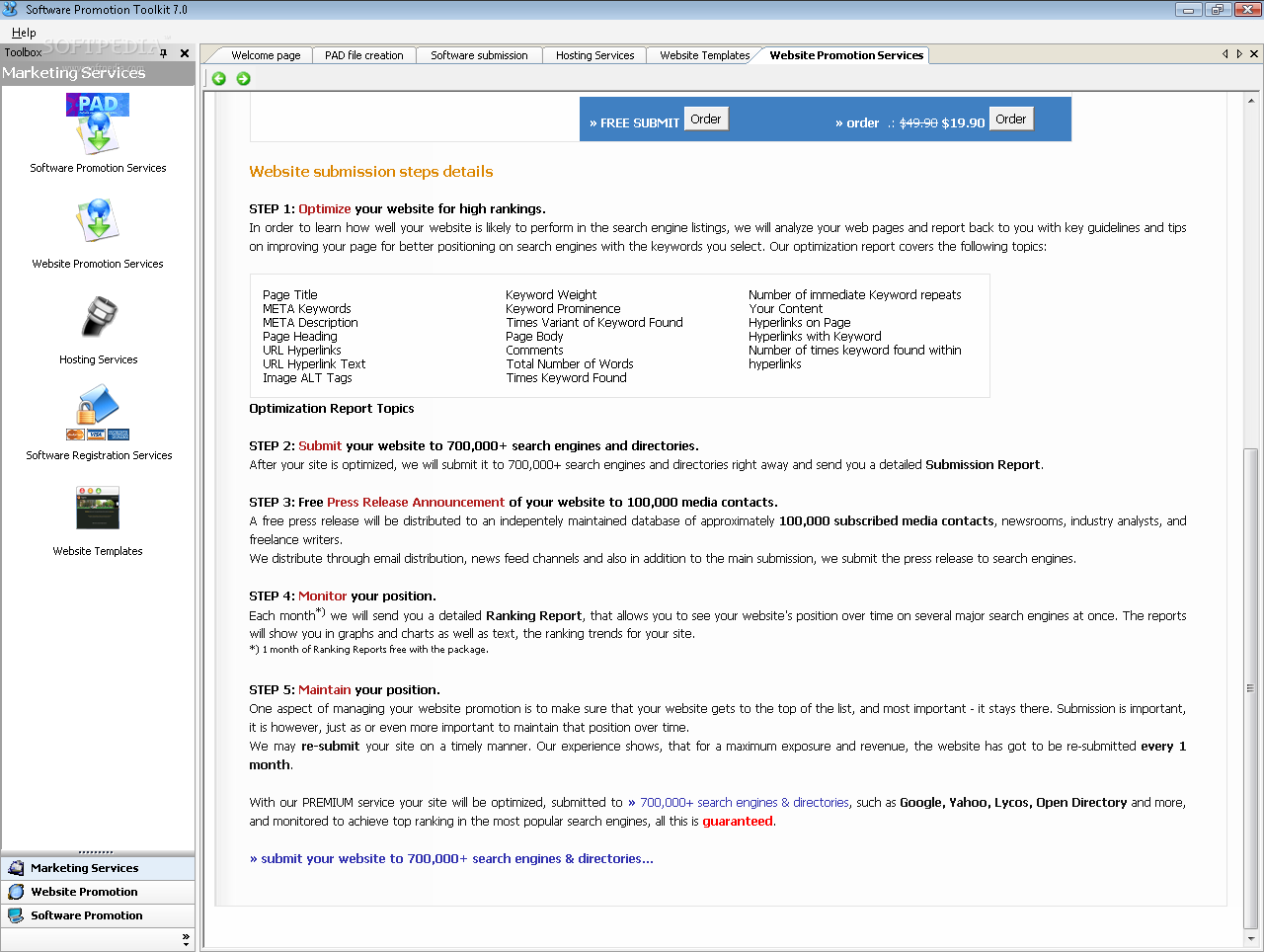The image size is (1264, 952).
Task: Click the application icon in title bar
Action: tap(11, 10)
